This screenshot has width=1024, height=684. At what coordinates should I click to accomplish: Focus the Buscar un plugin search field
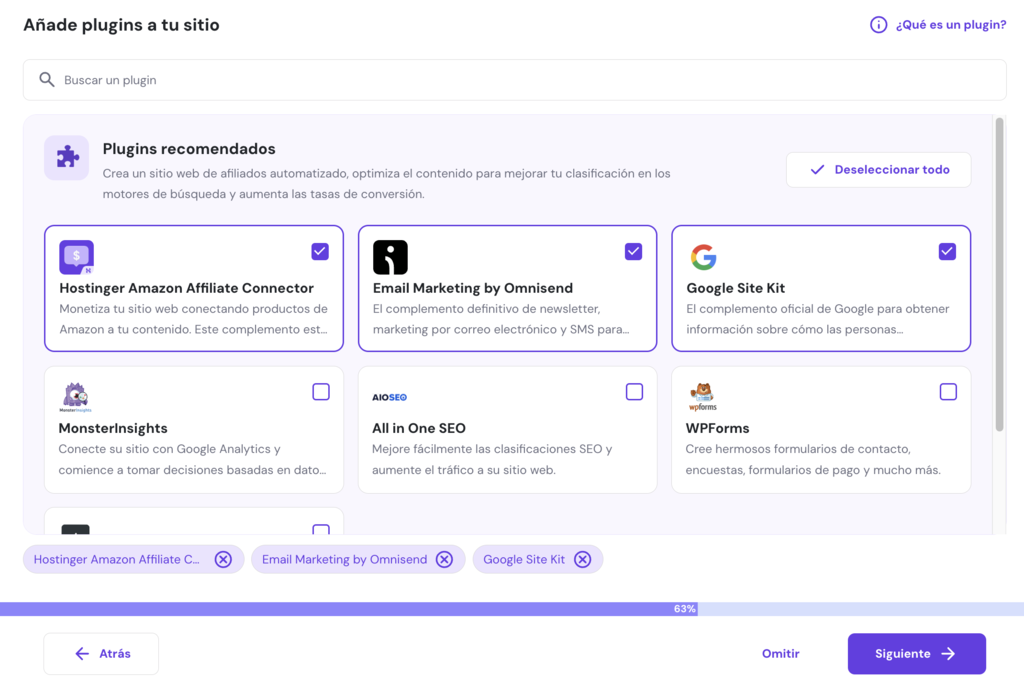coord(515,80)
